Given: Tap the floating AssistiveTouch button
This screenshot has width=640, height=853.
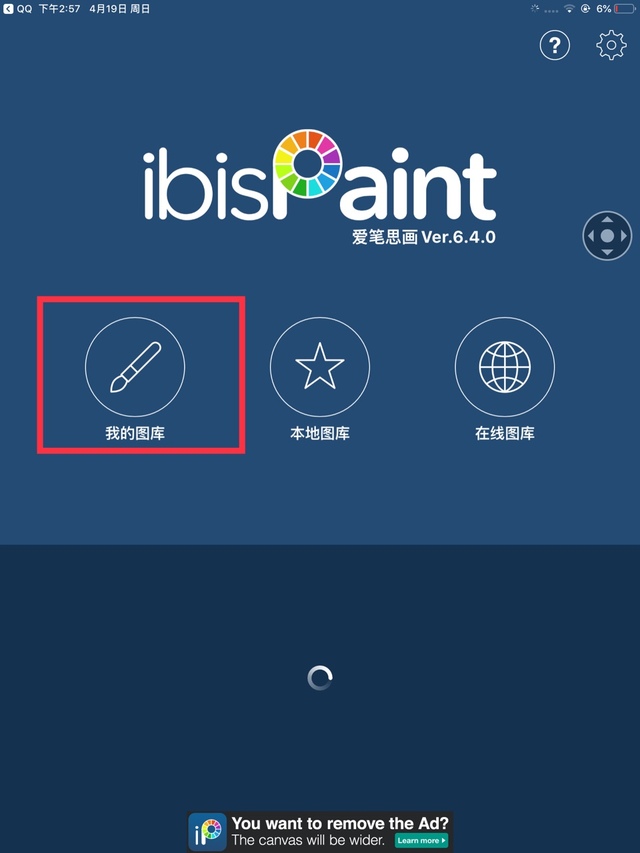Looking at the screenshot, I should tap(607, 236).
